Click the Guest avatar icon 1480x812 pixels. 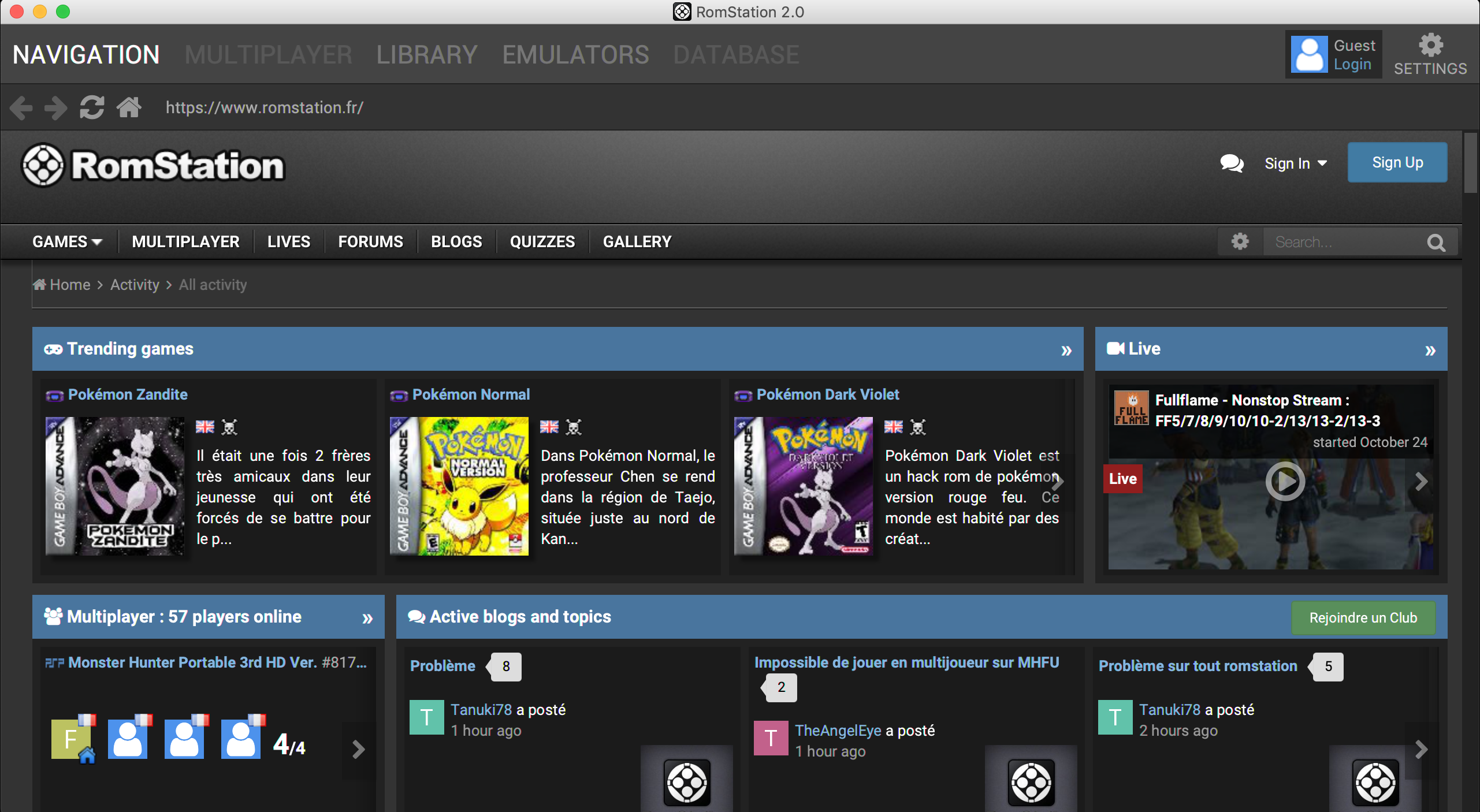(1309, 54)
